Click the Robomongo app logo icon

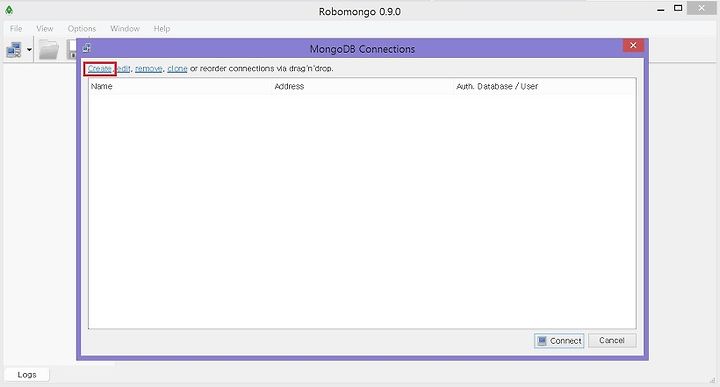pyautogui.click(x=9, y=10)
